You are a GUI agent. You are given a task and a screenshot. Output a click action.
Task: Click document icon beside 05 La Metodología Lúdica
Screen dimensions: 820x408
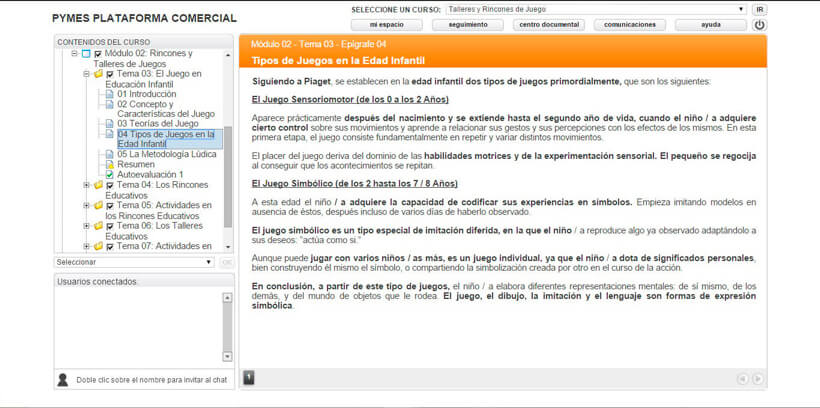click(109, 154)
